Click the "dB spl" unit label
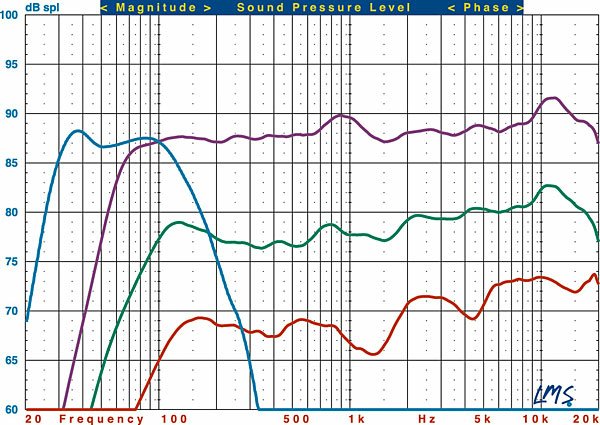 click(42, 7)
